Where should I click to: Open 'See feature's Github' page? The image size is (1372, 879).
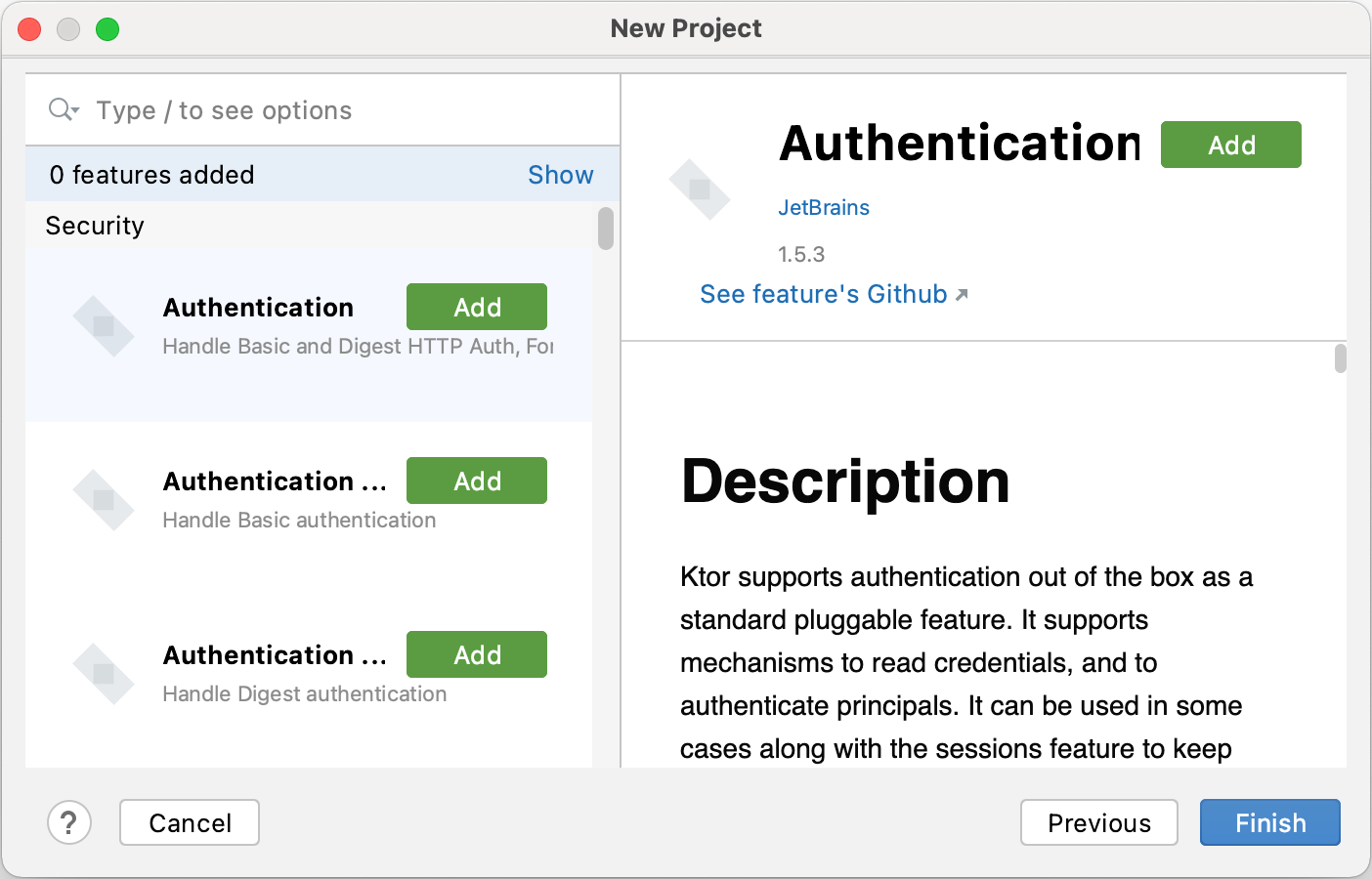(x=822, y=294)
